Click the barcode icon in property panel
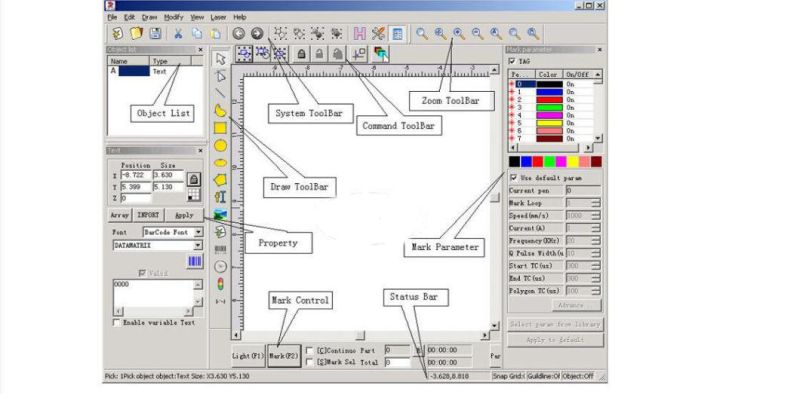Screen dimensions: 800x394 194,261
